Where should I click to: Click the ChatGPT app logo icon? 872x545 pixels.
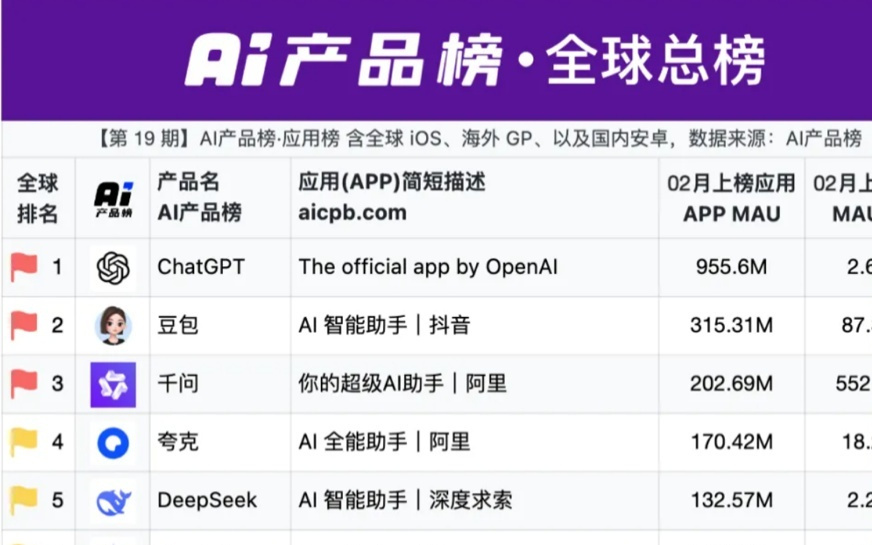click(113, 267)
